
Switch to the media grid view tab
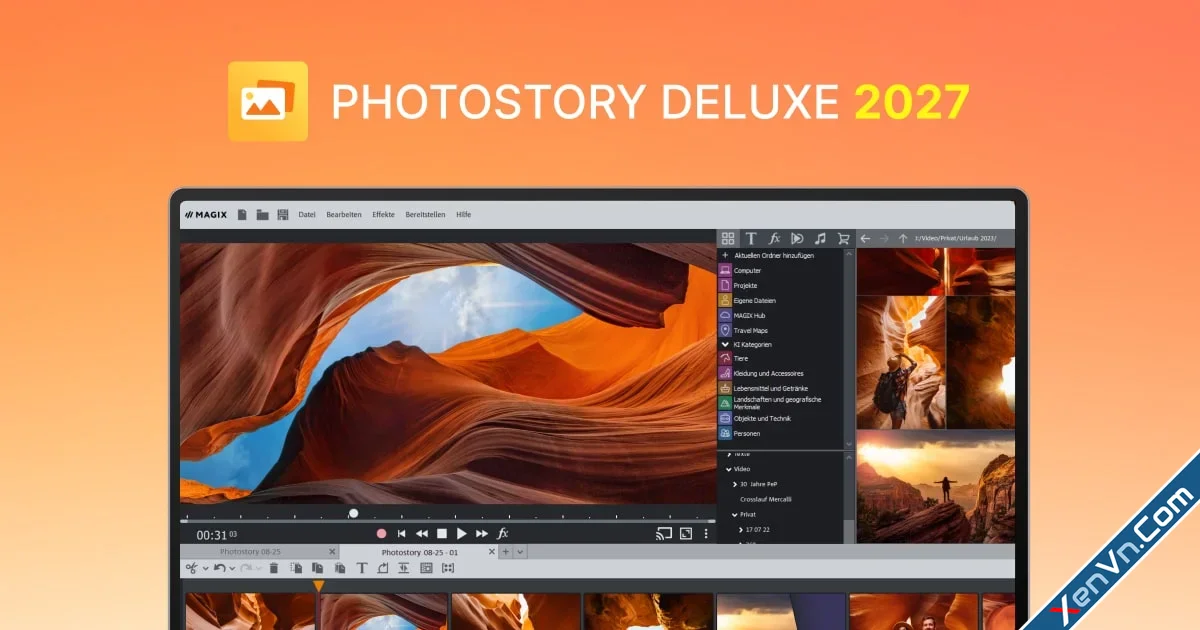point(728,238)
